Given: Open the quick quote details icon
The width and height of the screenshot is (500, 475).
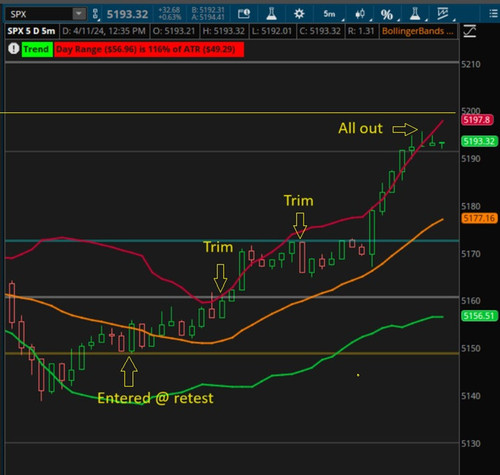Looking at the screenshot, I should [x=244, y=14].
